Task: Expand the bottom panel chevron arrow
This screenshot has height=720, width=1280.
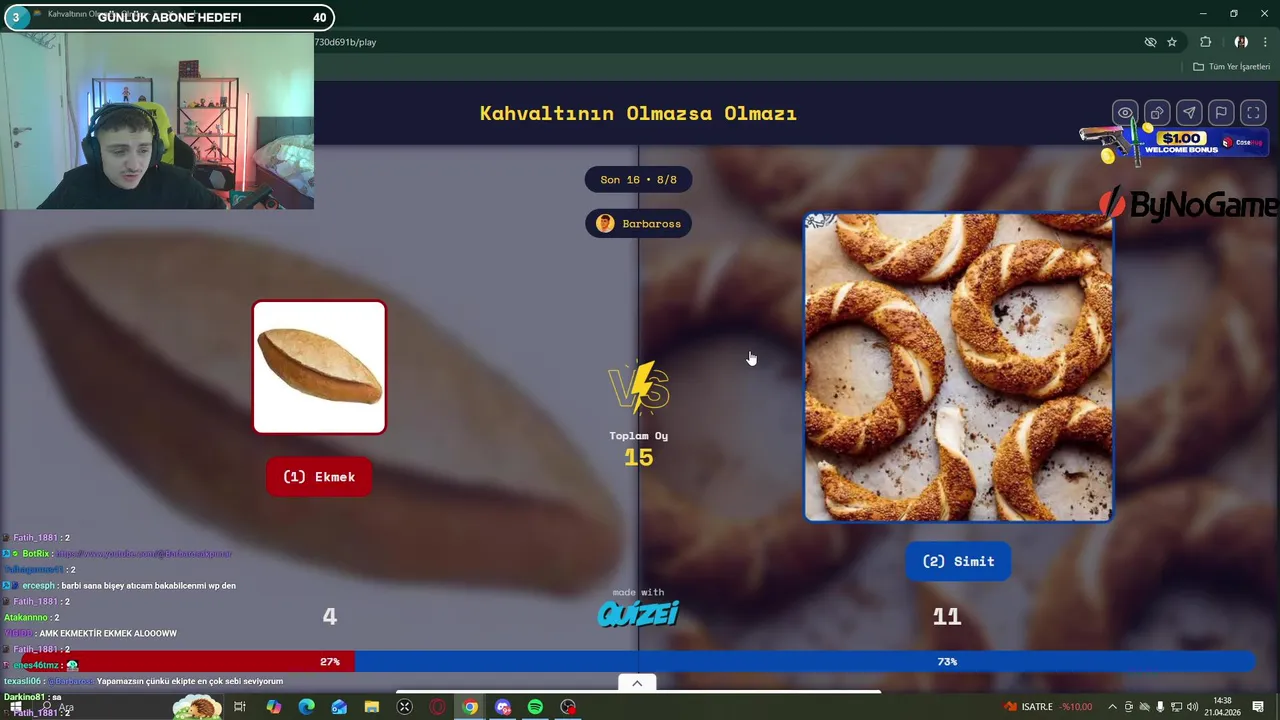Action: 637,683
